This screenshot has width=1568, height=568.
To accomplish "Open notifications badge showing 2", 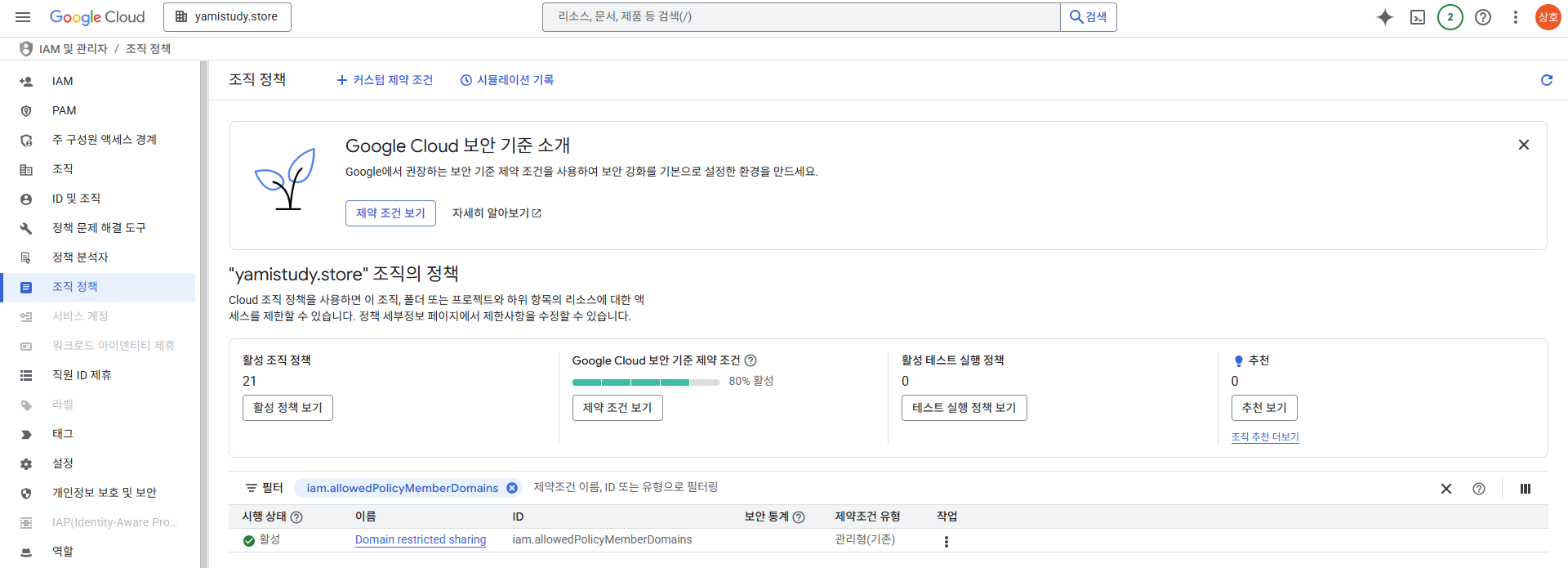I will click(x=1450, y=17).
